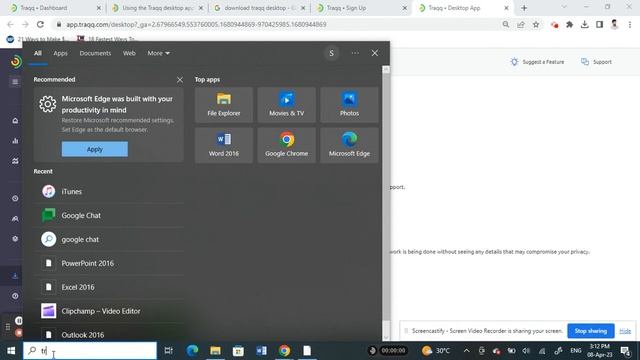This screenshot has width=640, height=360.
Task: Switch to the Documents search tab
Action: tap(95, 53)
